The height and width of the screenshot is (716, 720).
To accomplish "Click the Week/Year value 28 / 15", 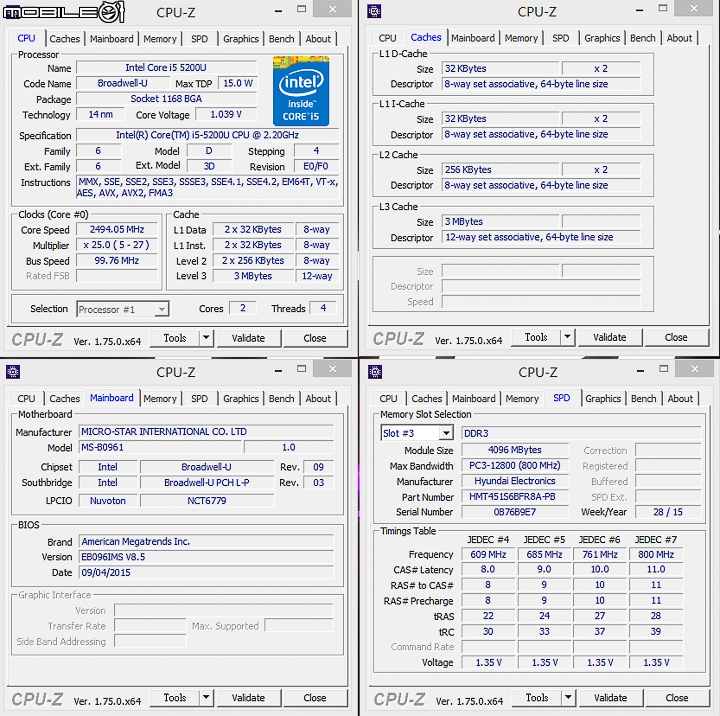I will 668,512.
